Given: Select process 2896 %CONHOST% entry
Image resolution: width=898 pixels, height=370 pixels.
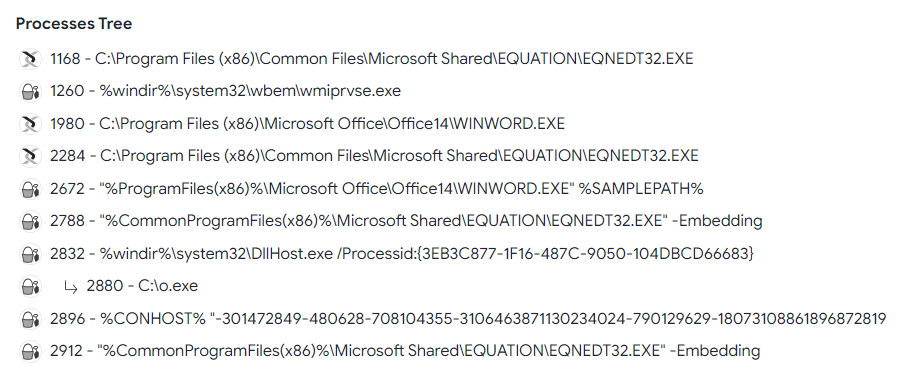Looking at the screenshot, I should (x=468, y=318).
